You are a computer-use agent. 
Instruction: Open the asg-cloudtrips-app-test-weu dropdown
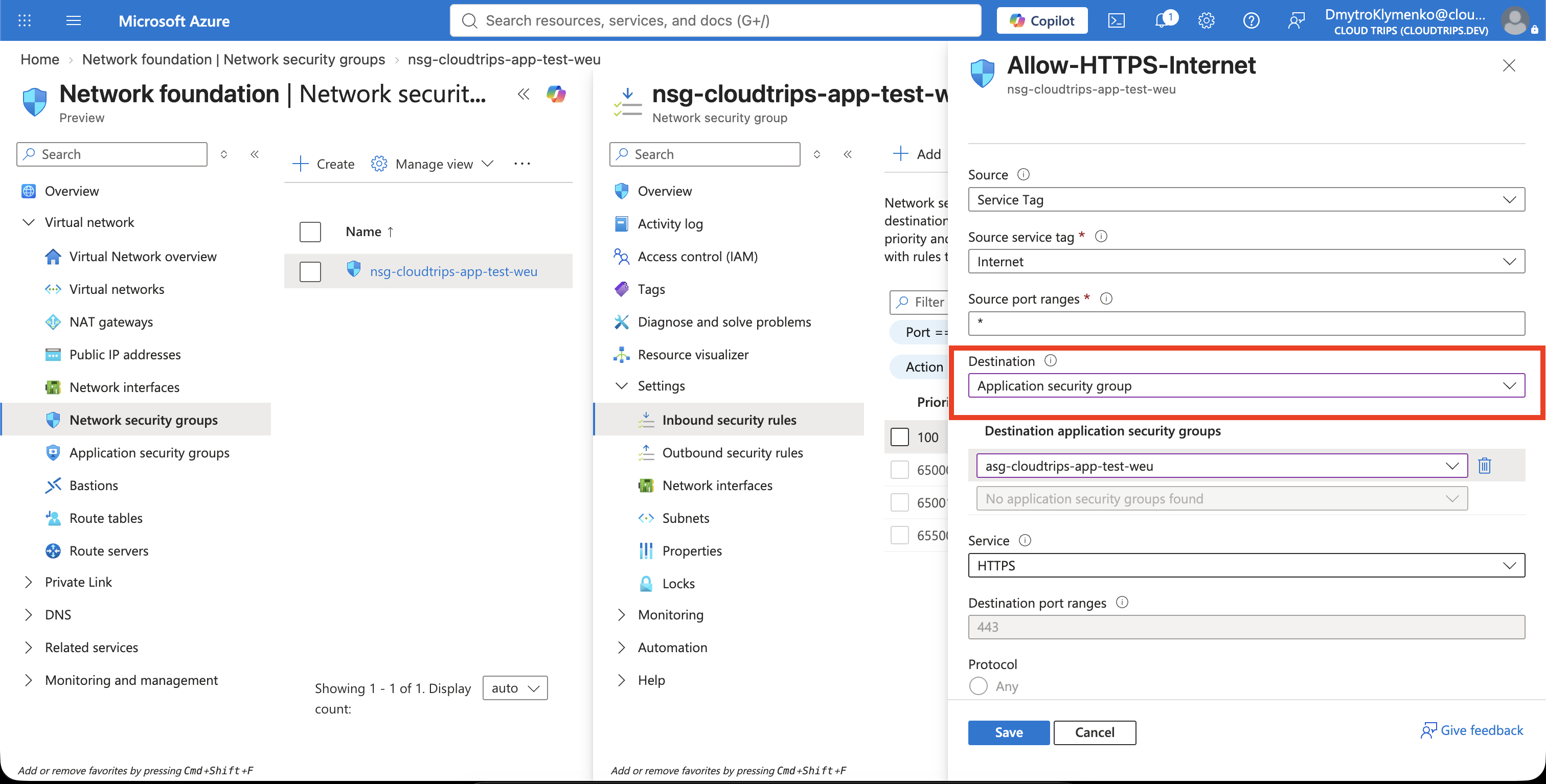[x=1222, y=466]
